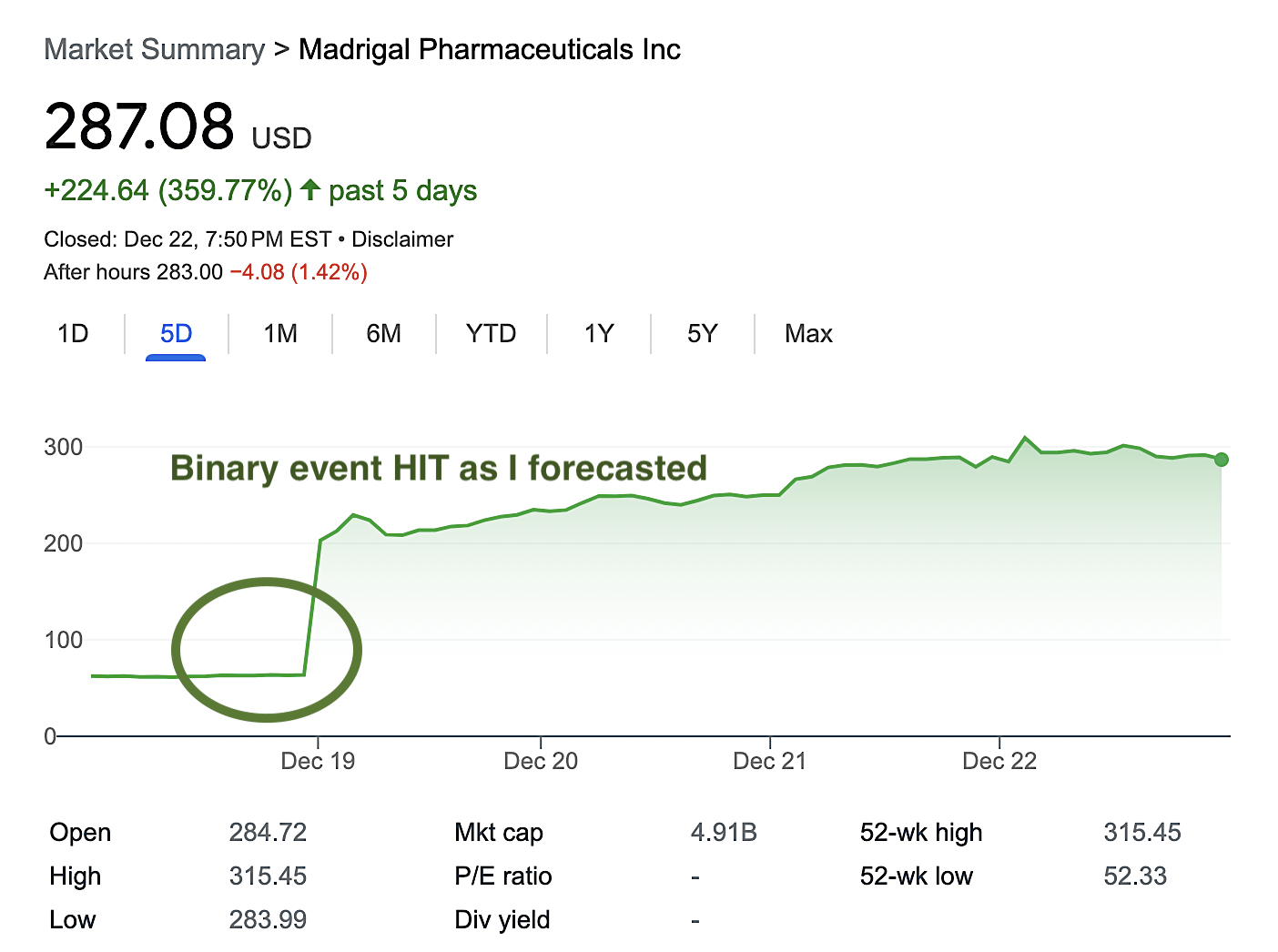Show the Max history range
Image resolution: width=1278 pixels, height=952 pixels.
point(808,334)
